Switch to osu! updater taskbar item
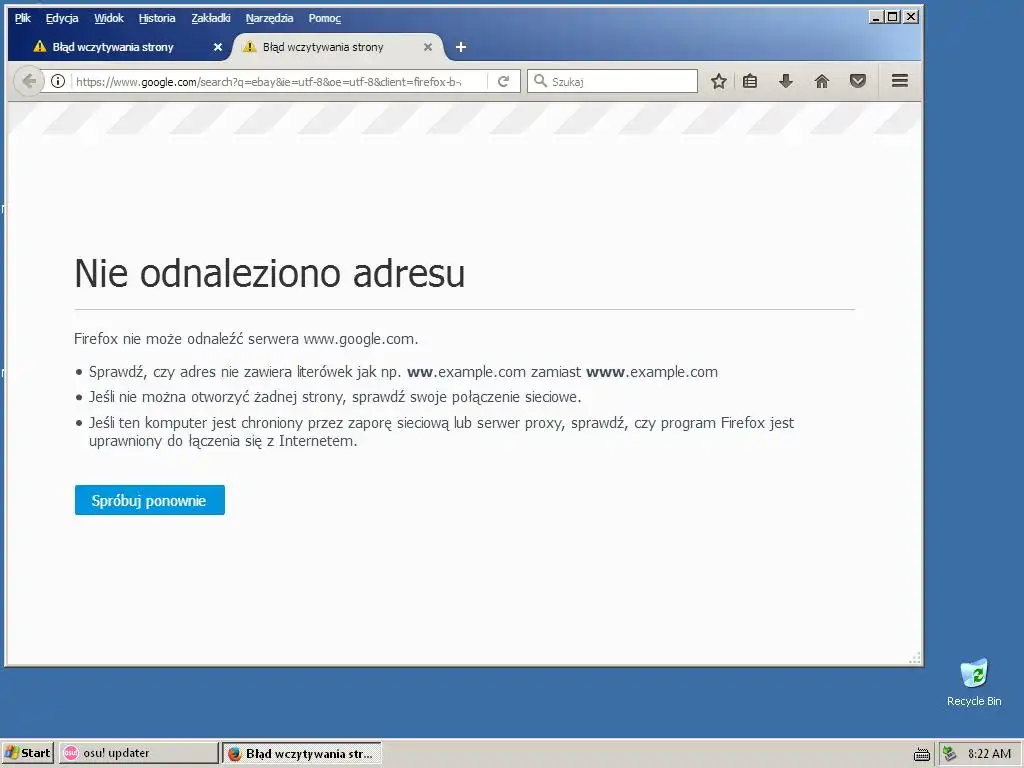Image resolution: width=1024 pixels, height=768 pixels. tap(138, 753)
